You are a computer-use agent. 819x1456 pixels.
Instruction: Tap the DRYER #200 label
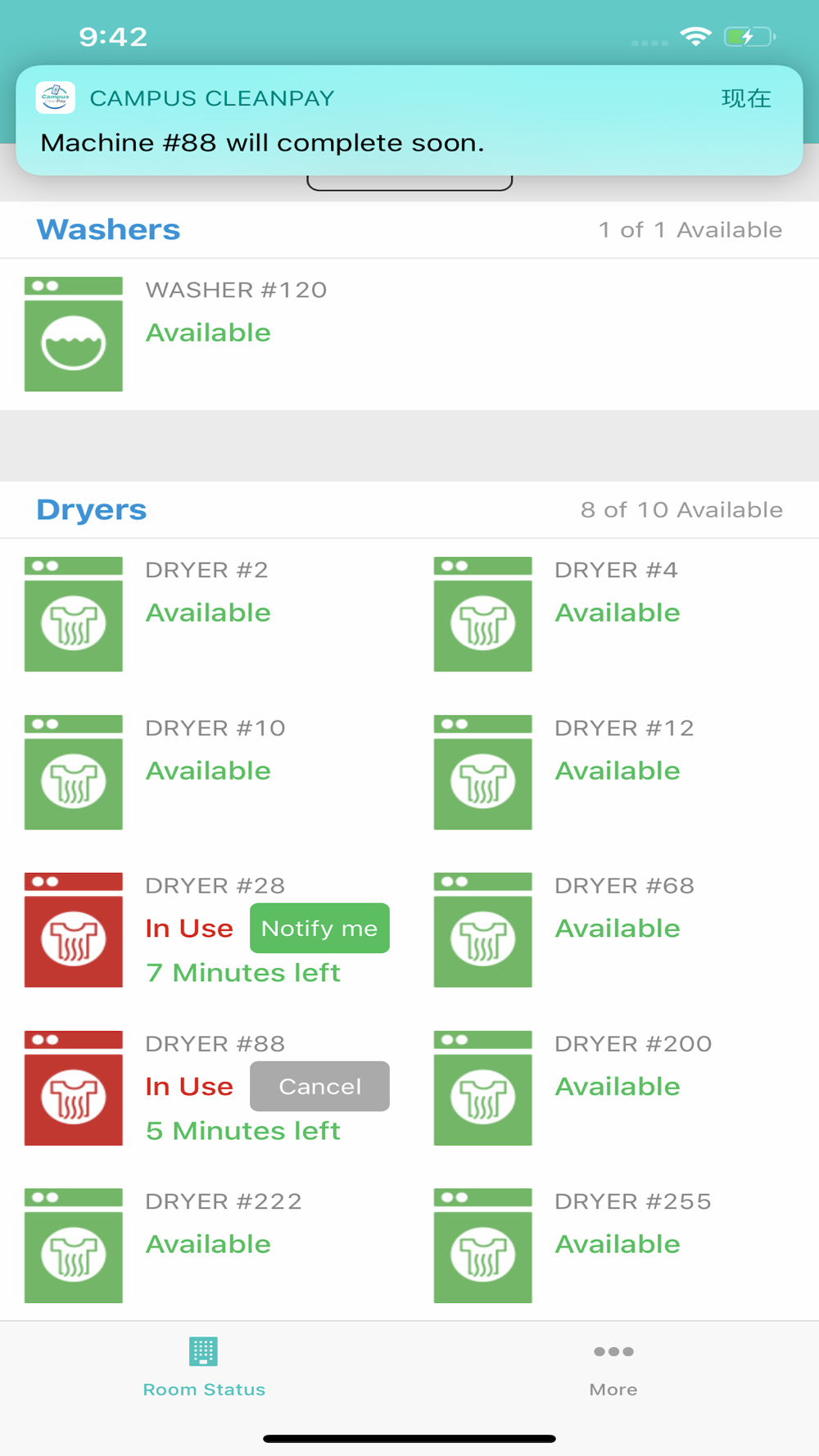click(x=633, y=1044)
